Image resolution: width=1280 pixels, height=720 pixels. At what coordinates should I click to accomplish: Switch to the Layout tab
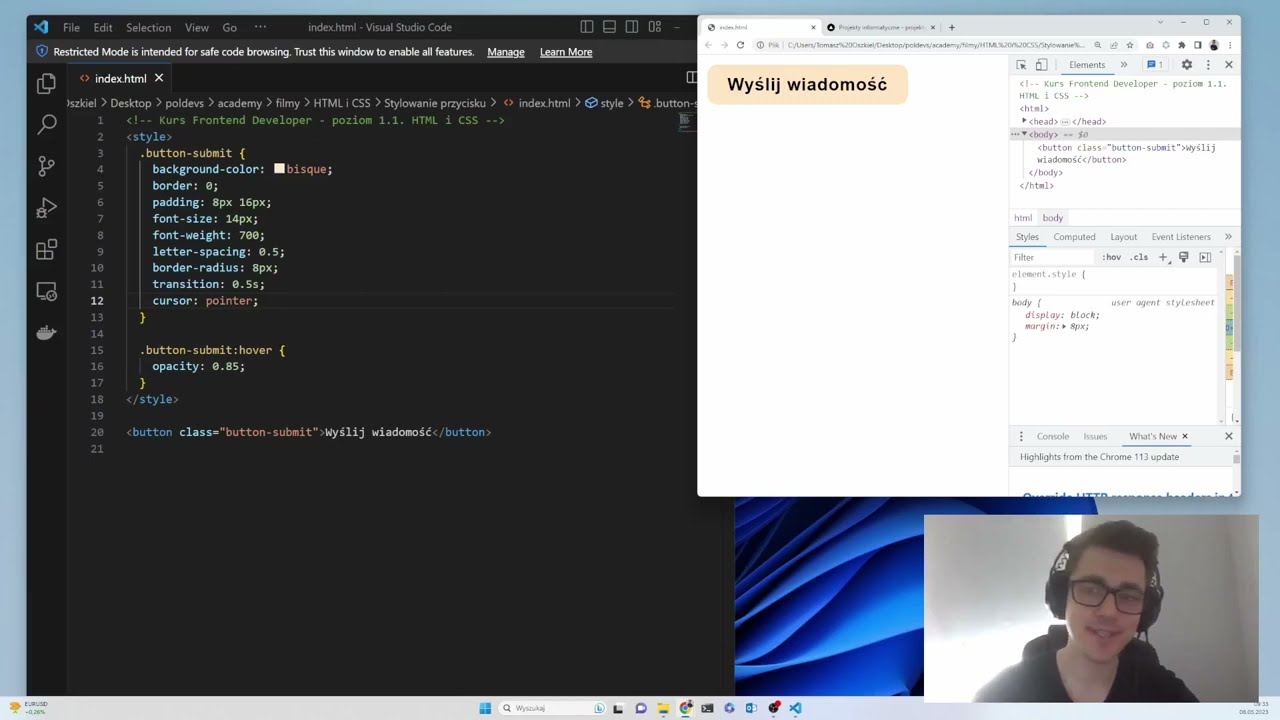pyautogui.click(x=1123, y=237)
